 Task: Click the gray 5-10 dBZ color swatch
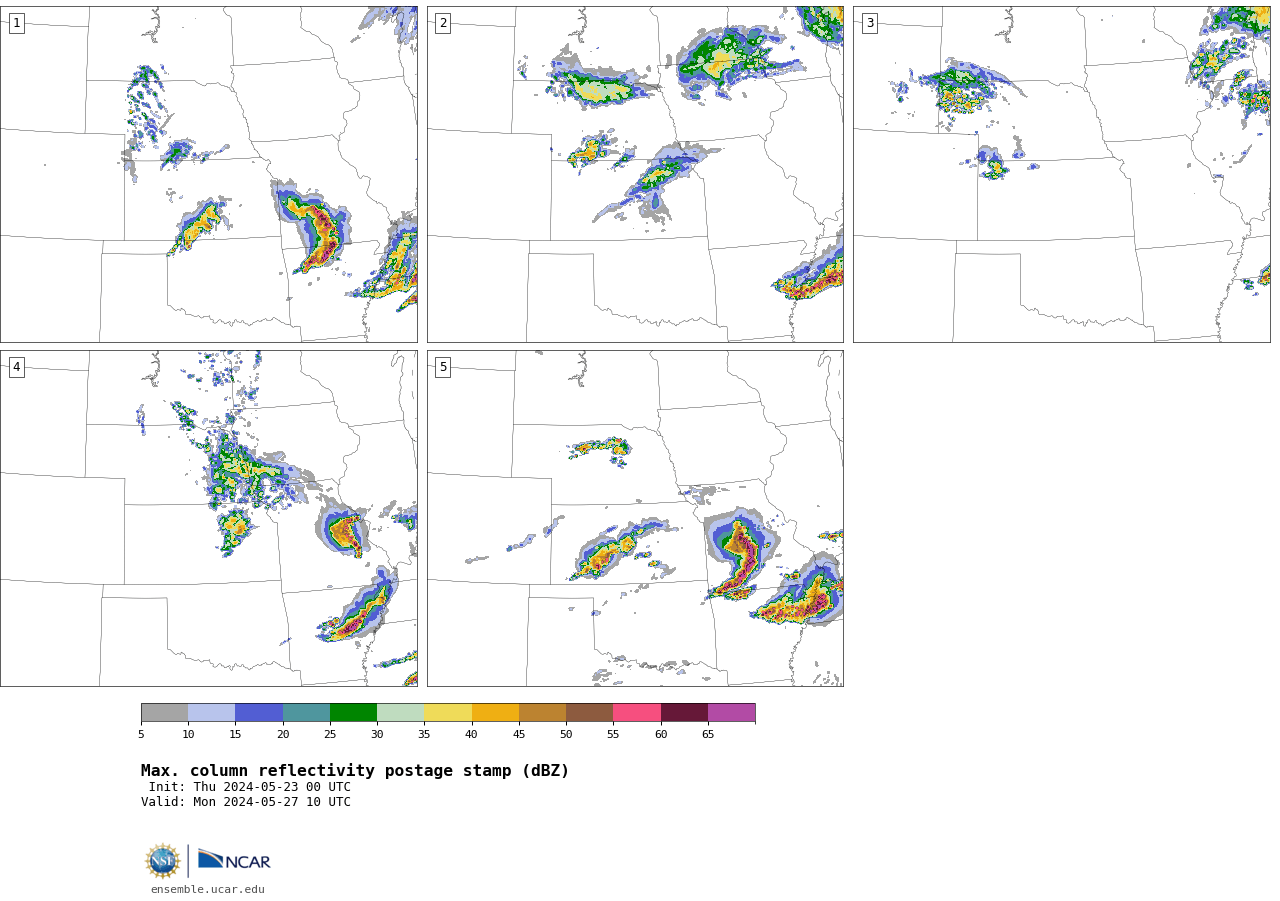coord(164,713)
